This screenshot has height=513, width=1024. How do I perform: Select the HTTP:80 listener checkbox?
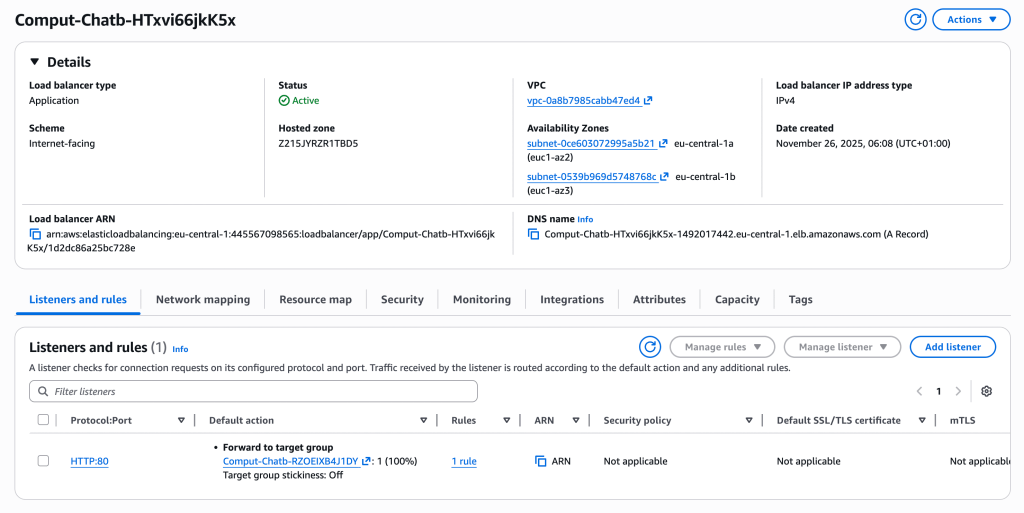point(43,460)
